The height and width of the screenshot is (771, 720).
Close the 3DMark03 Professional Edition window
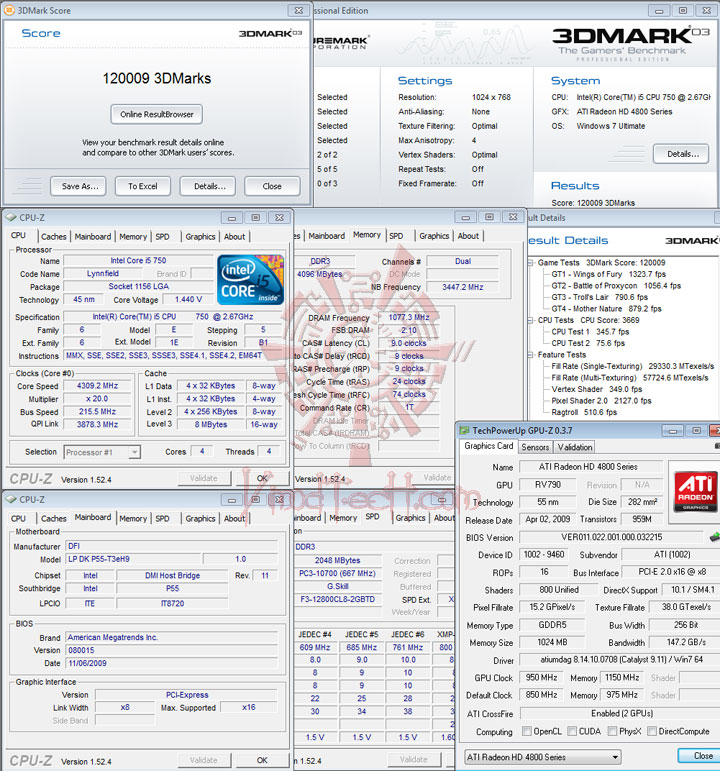pos(706,10)
